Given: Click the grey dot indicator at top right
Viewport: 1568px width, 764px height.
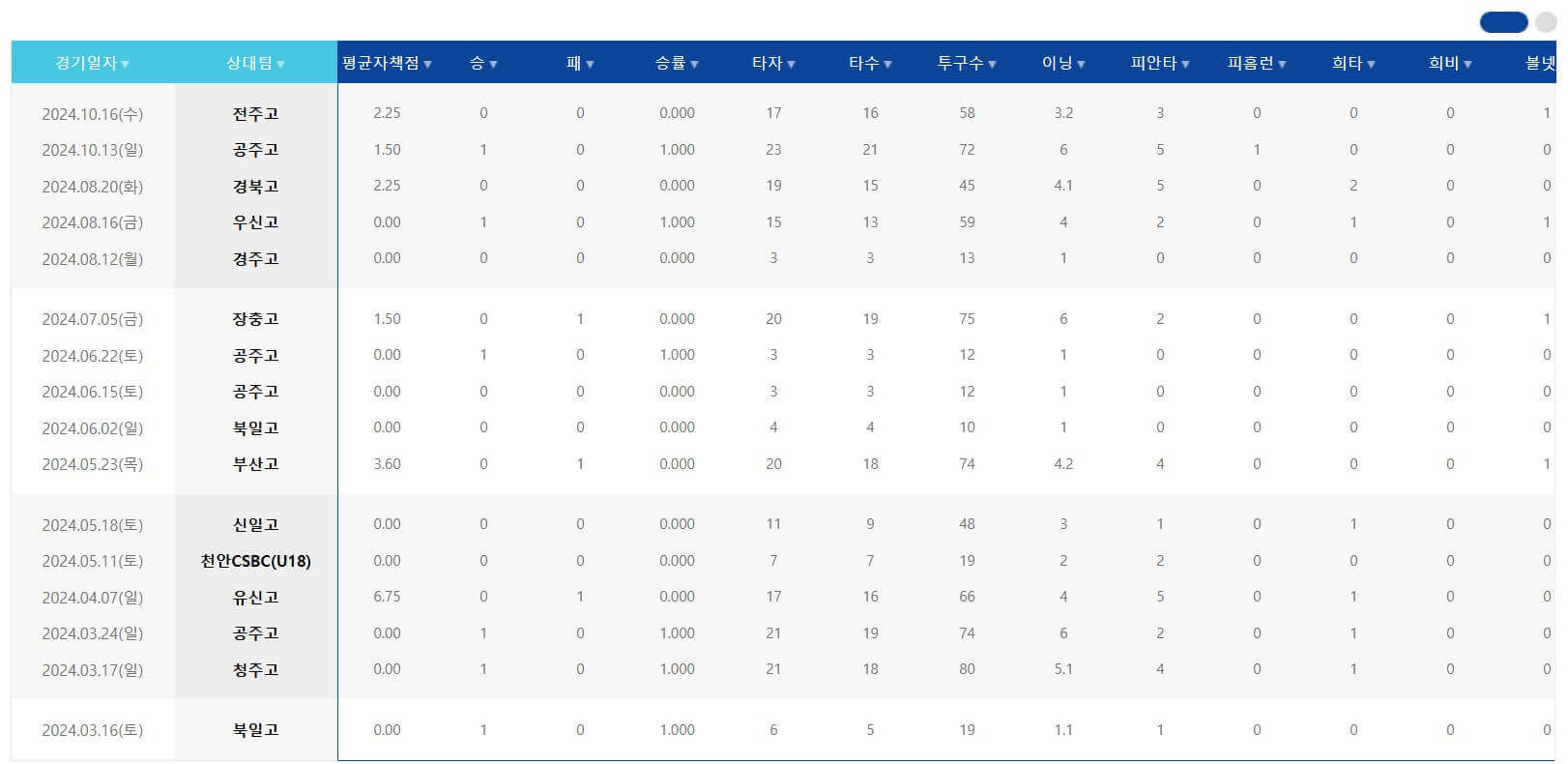Looking at the screenshot, I should pos(1546,22).
